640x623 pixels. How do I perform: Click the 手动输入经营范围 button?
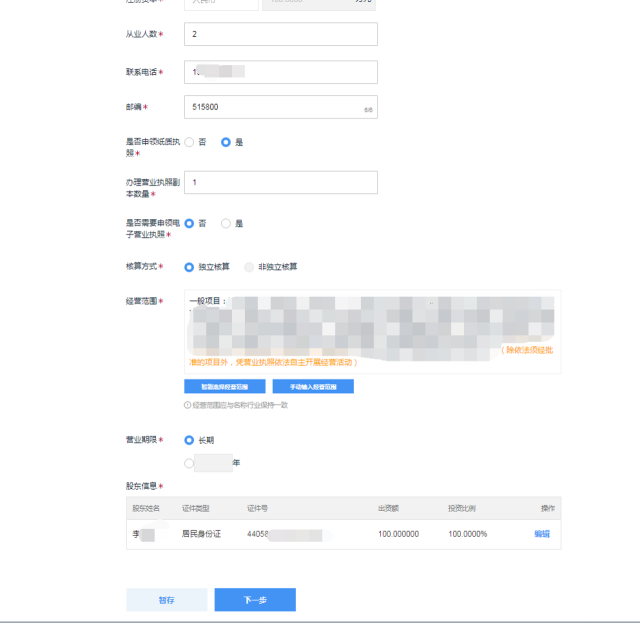[x=313, y=386]
